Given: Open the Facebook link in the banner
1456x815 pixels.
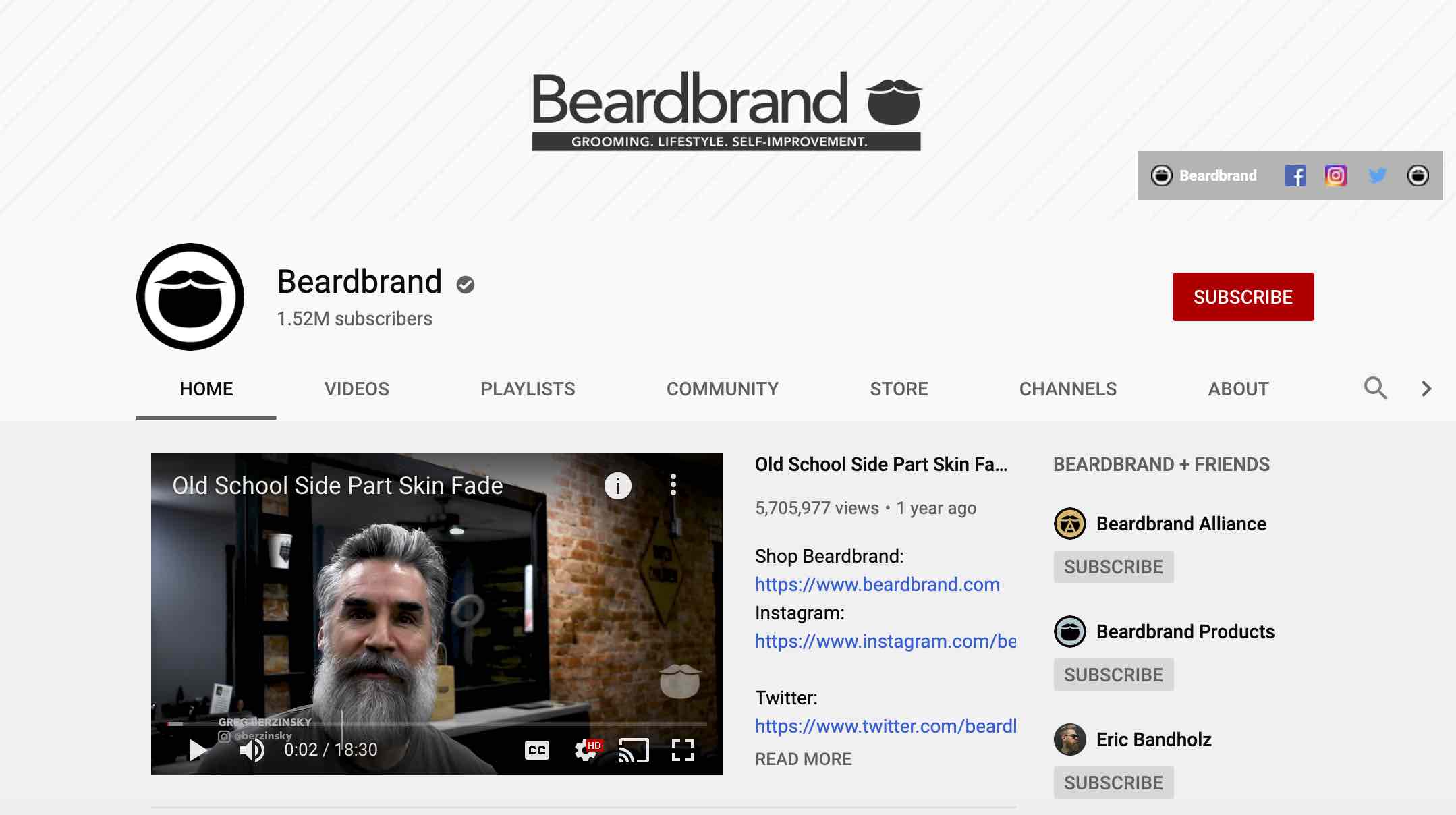Looking at the screenshot, I should (x=1295, y=175).
